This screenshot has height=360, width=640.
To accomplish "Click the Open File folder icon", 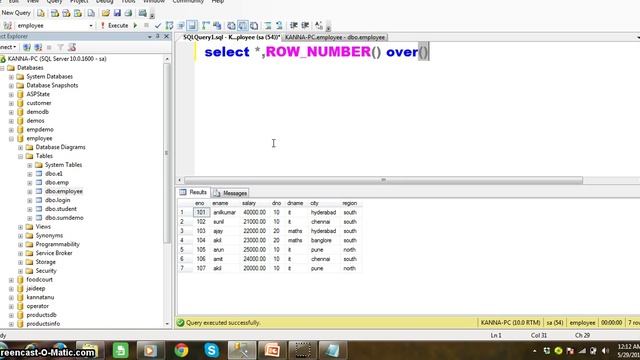I will pyautogui.click(x=106, y=13).
